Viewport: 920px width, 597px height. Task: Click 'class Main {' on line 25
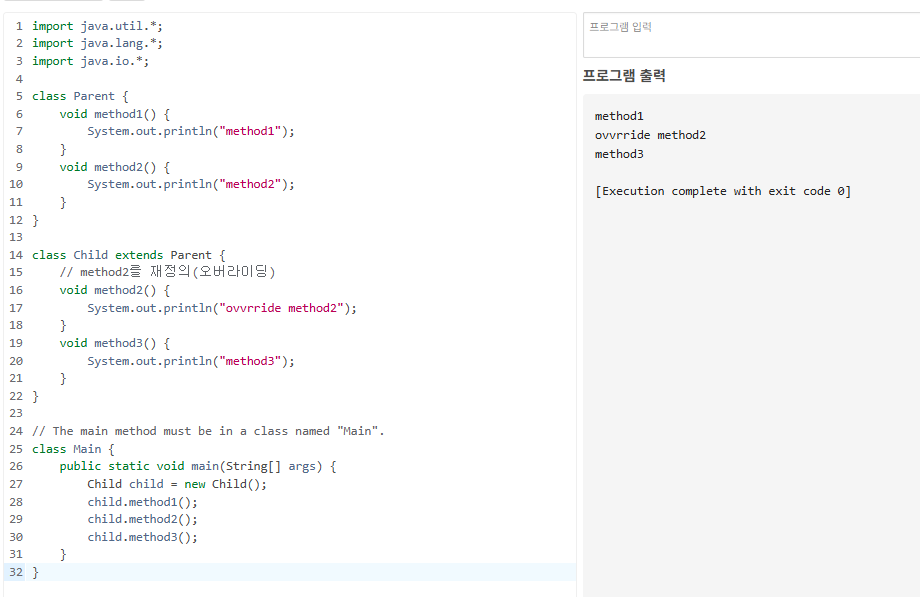pyautogui.click(x=73, y=448)
